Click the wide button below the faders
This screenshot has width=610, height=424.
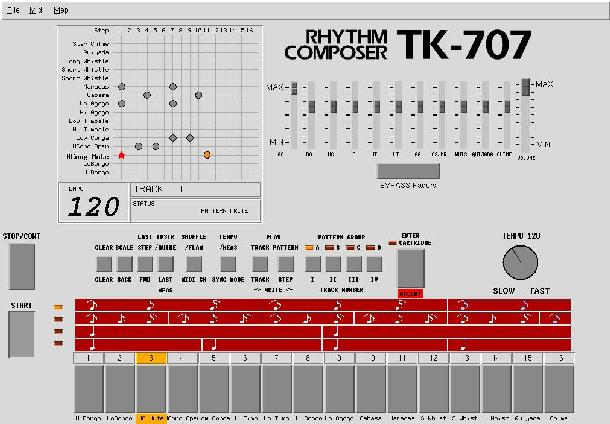[x=408, y=171]
